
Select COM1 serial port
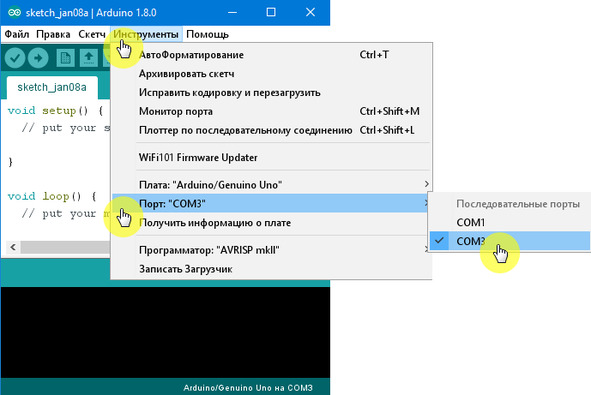[510, 222]
